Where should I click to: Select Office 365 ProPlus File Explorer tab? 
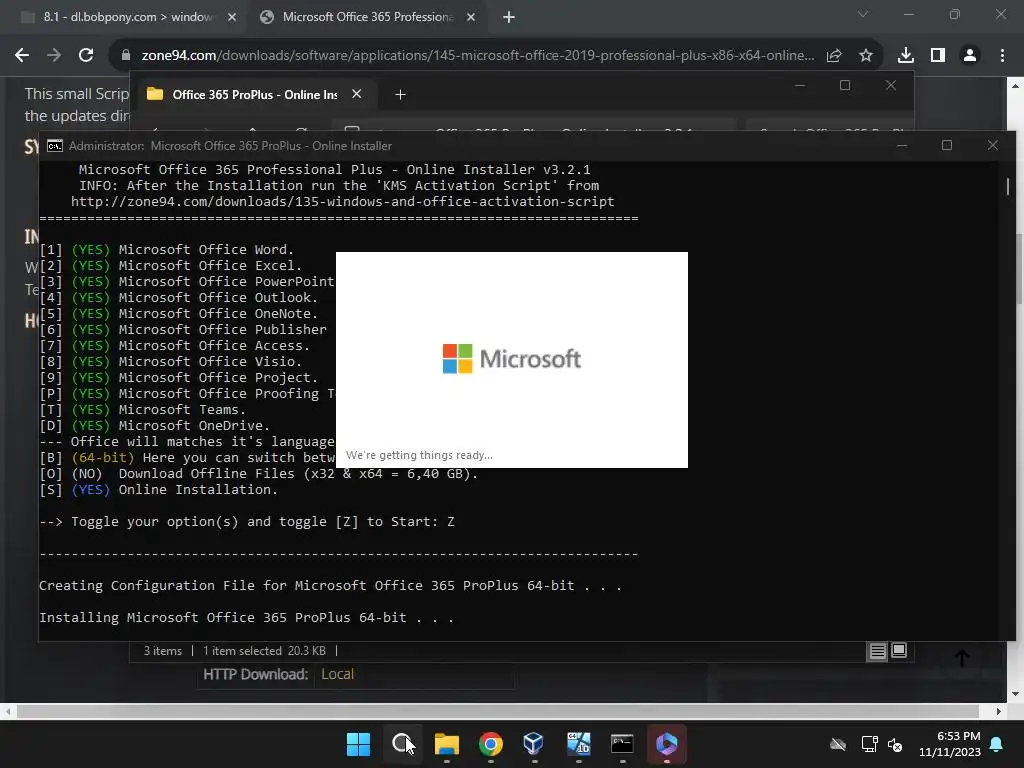pos(253,95)
